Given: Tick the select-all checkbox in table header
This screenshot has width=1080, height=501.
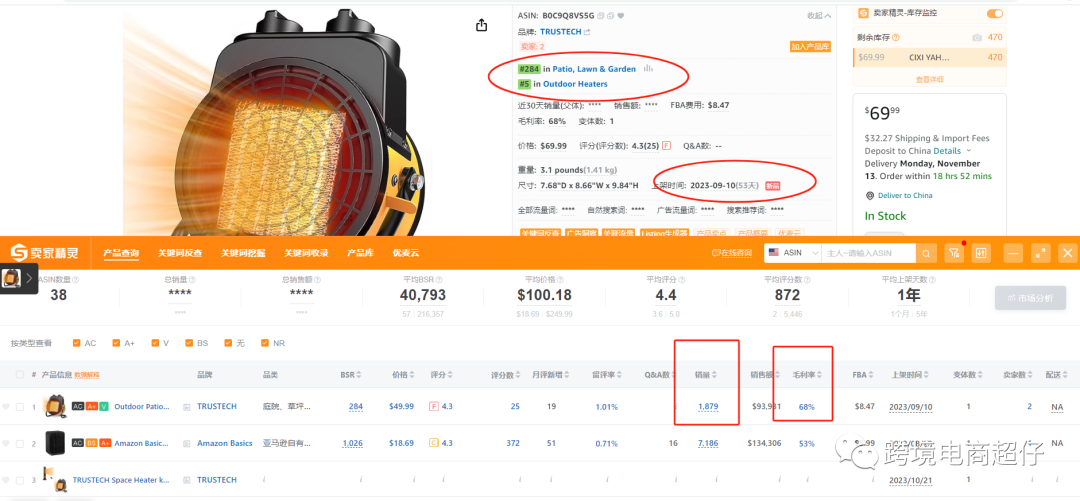Looking at the screenshot, I should click(x=20, y=375).
